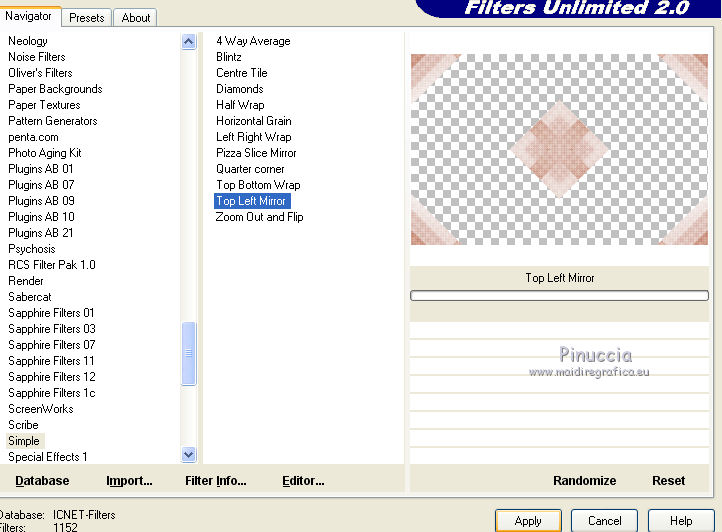
Task: Select Paper Textures category
Action: (44, 105)
